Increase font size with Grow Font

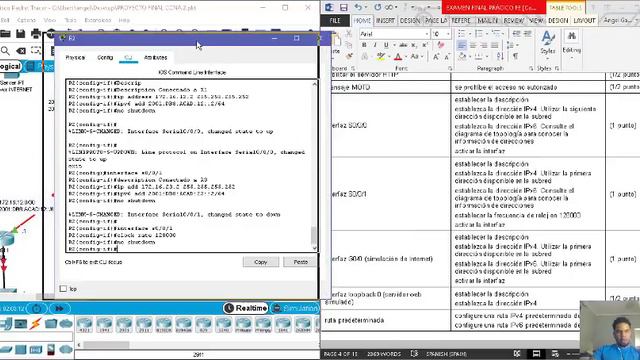436,57
